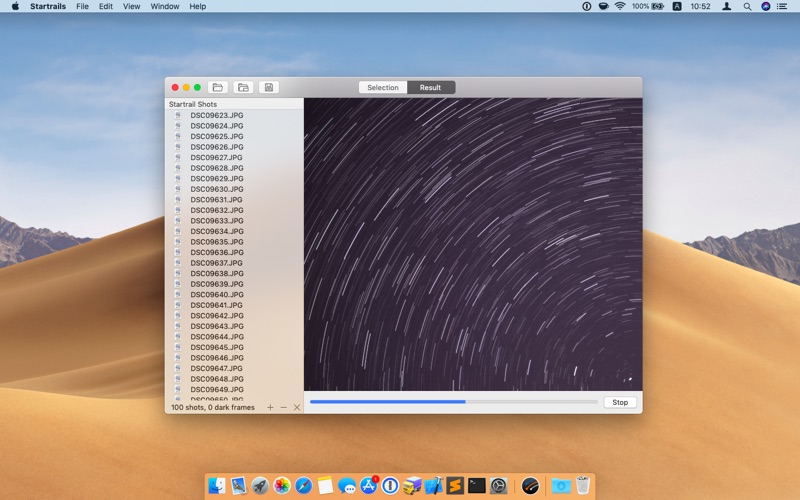This screenshot has width=800, height=500.
Task: Clear the shot list with the X icon
Action: tap(297, 407)
